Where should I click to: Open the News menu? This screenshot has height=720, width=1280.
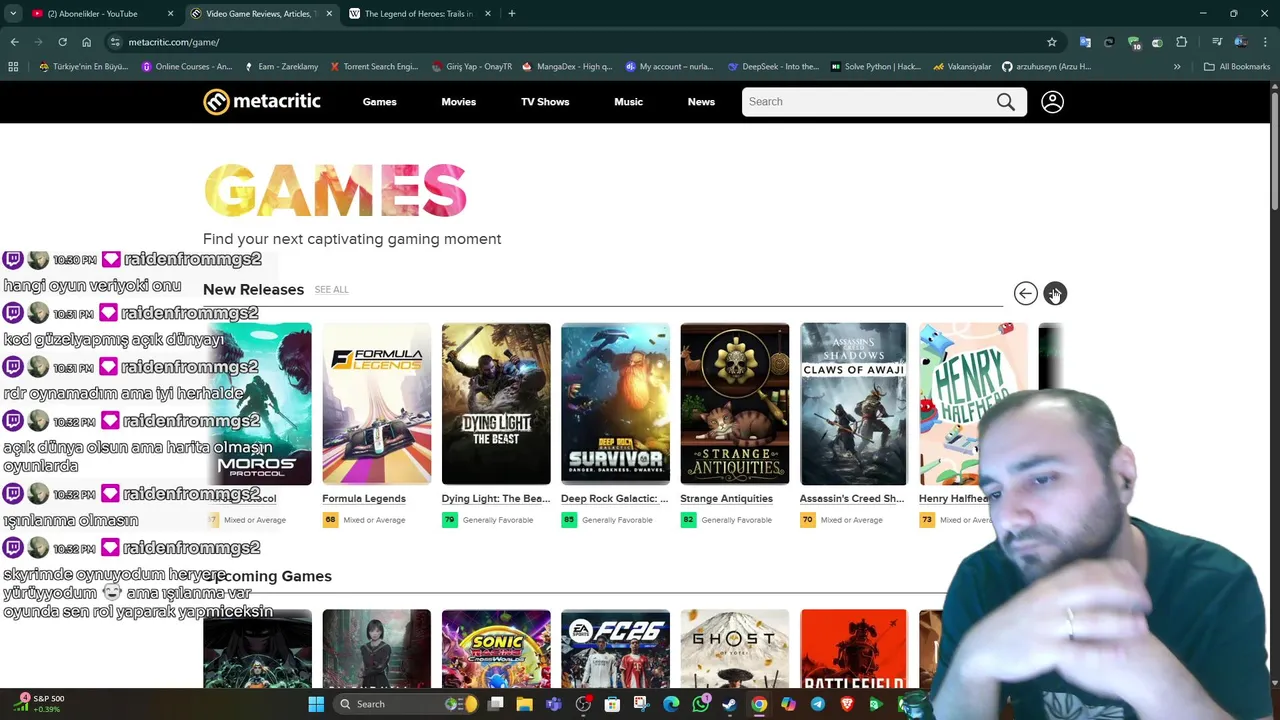click(x=701, y=102)
